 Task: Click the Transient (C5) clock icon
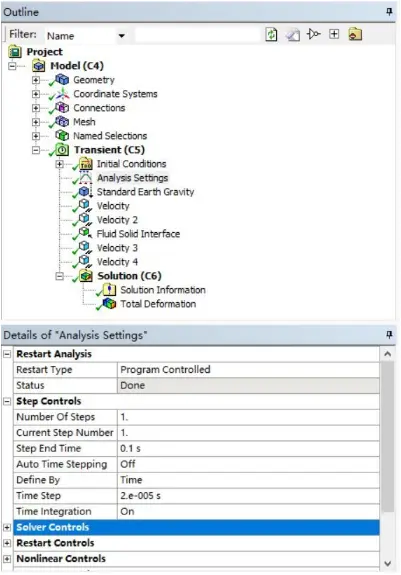pos(62,150)
